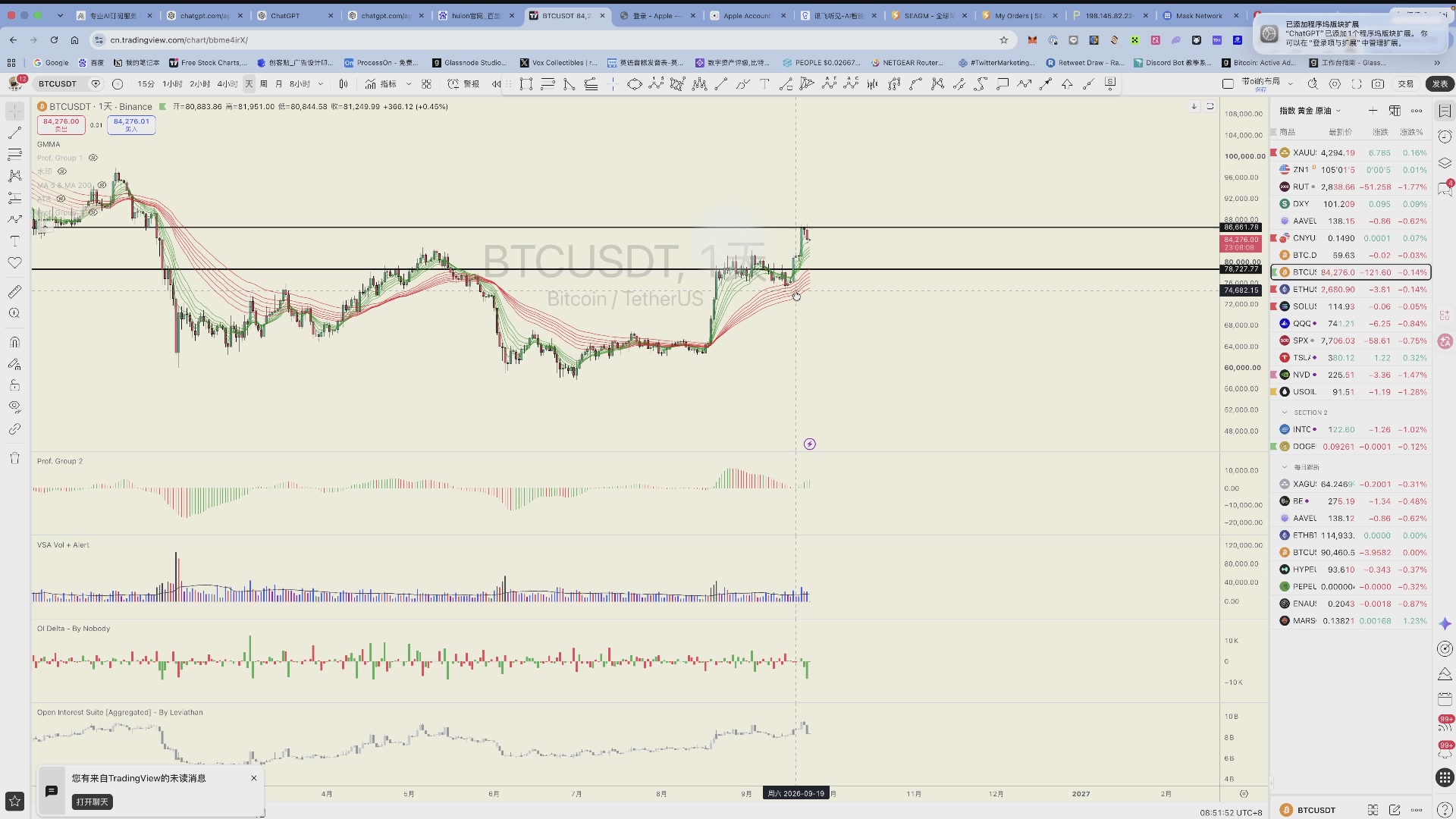Screen dimensions: 1456x819
Task: Open alerts clock icon in right sidebar
Action: [x=1445, y=136]
